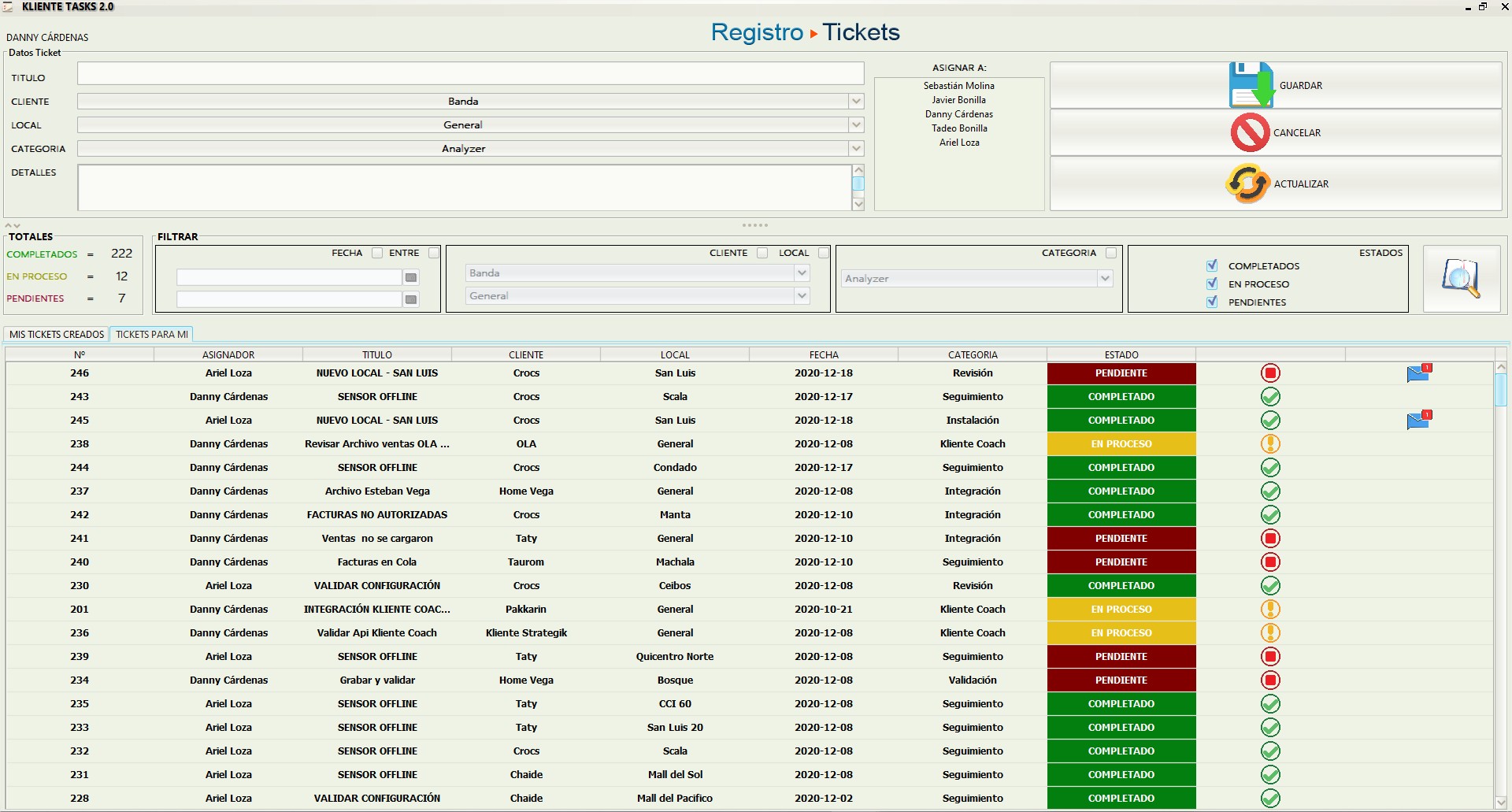This screenshot has width=1512, height=812.
Task: Click the CANCELAR button
Action: pyautogui.click(x=1276, y=132)
